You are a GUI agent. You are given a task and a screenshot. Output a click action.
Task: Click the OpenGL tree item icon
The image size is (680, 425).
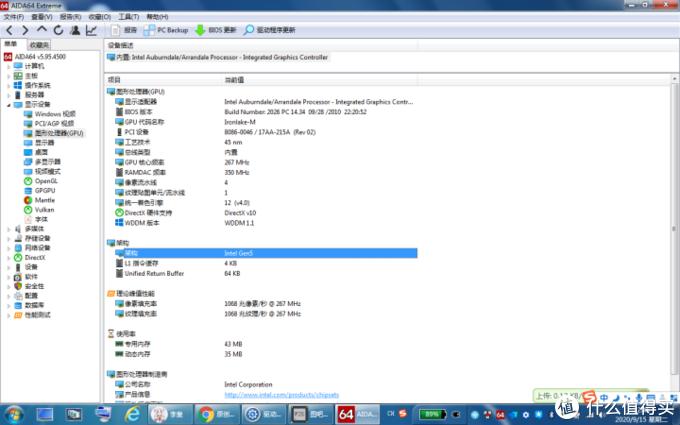pyautogui.click(x=28, y=181)
